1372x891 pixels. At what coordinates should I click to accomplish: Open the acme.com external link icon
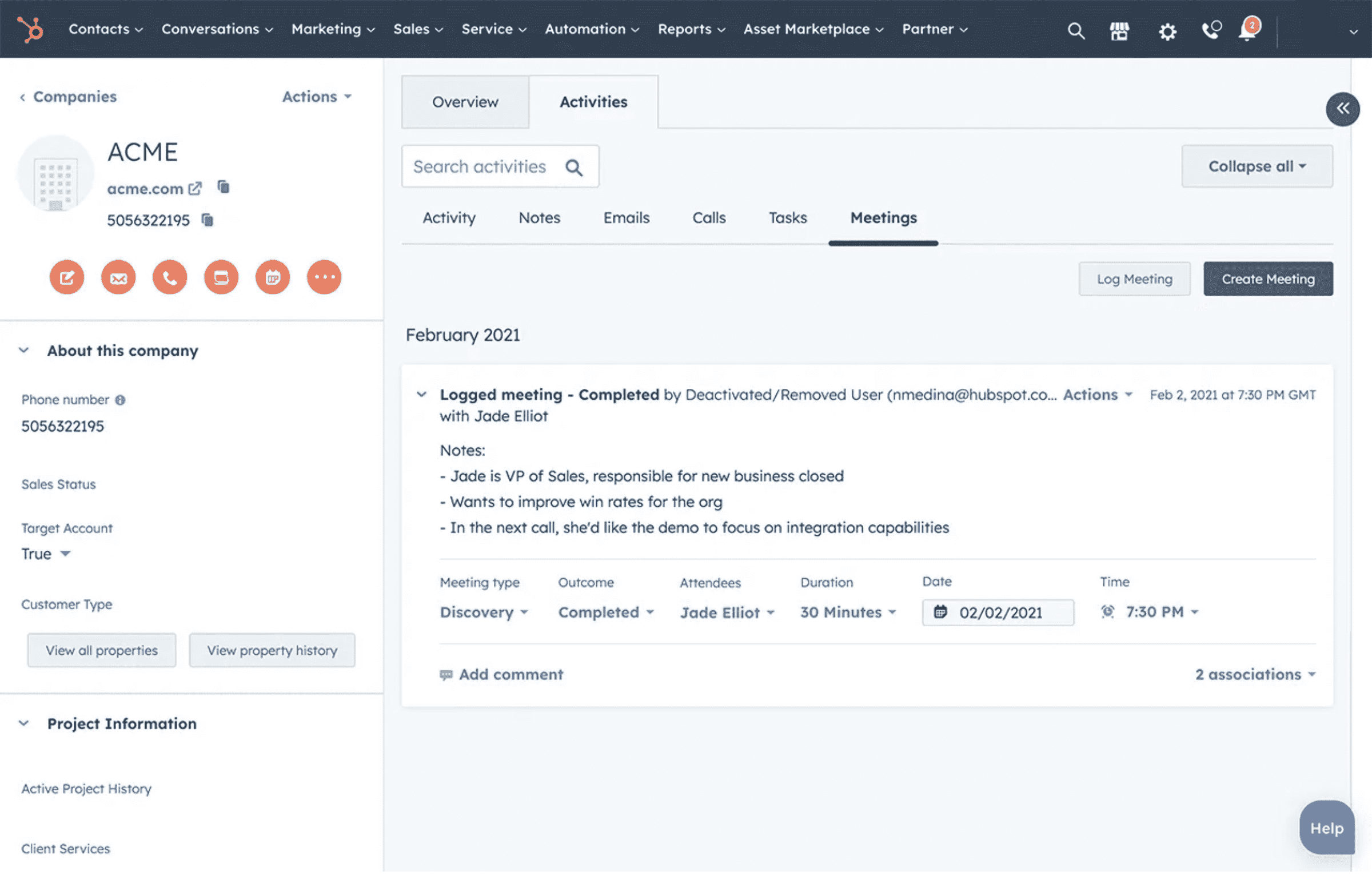(195, 189)
